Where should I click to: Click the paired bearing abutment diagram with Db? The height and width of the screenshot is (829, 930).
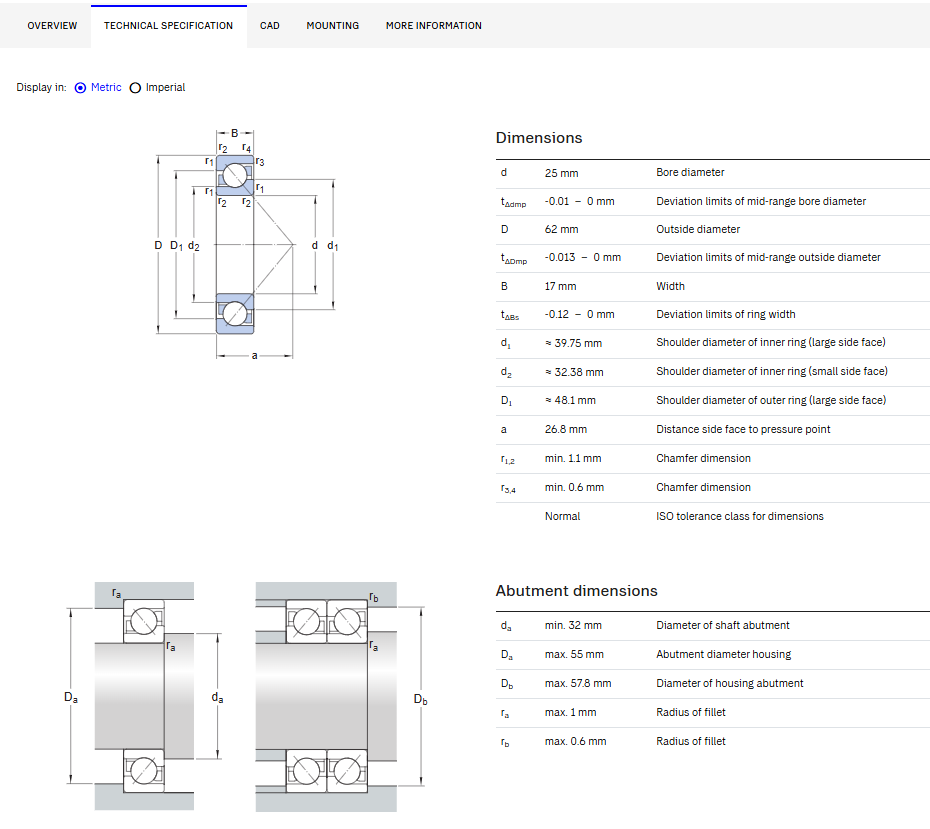pos(341,696)
